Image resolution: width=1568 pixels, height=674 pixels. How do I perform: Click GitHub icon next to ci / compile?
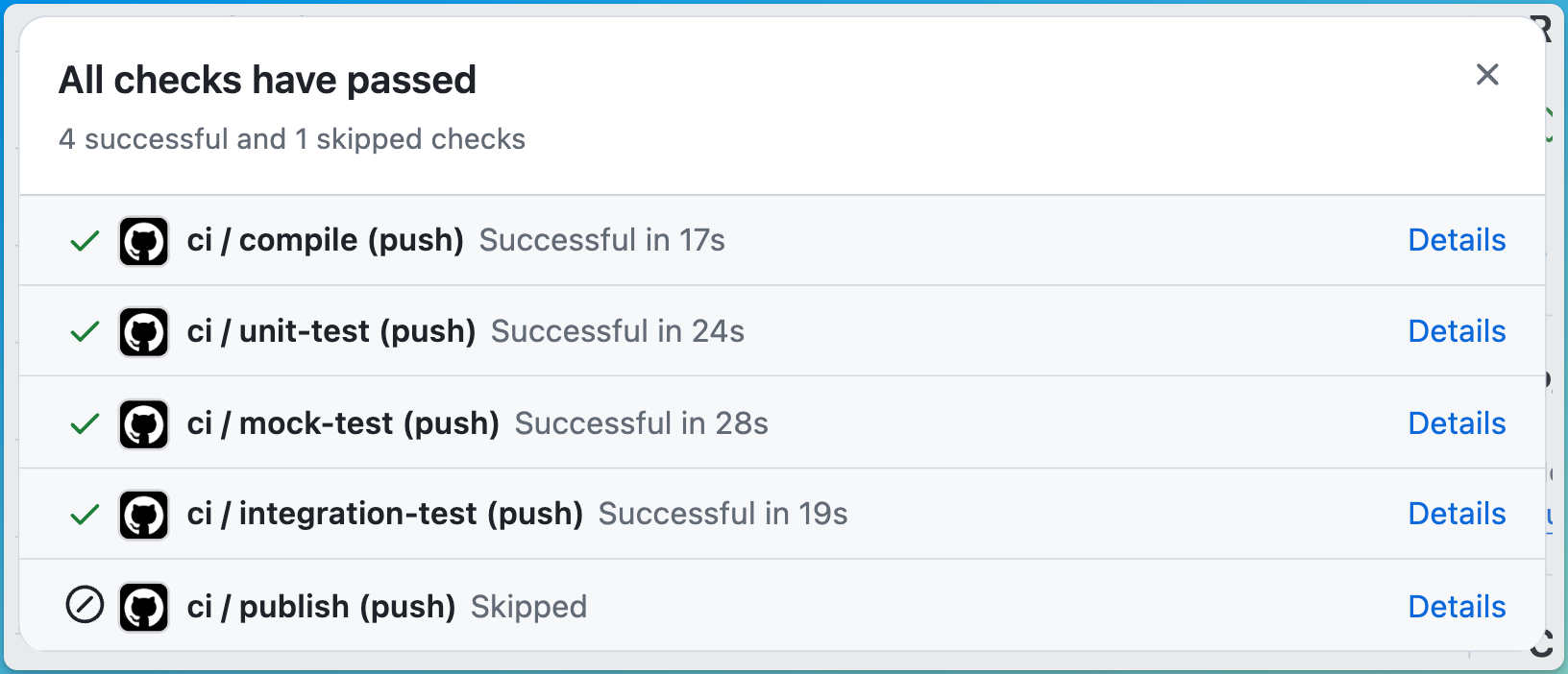coord(144,241)
